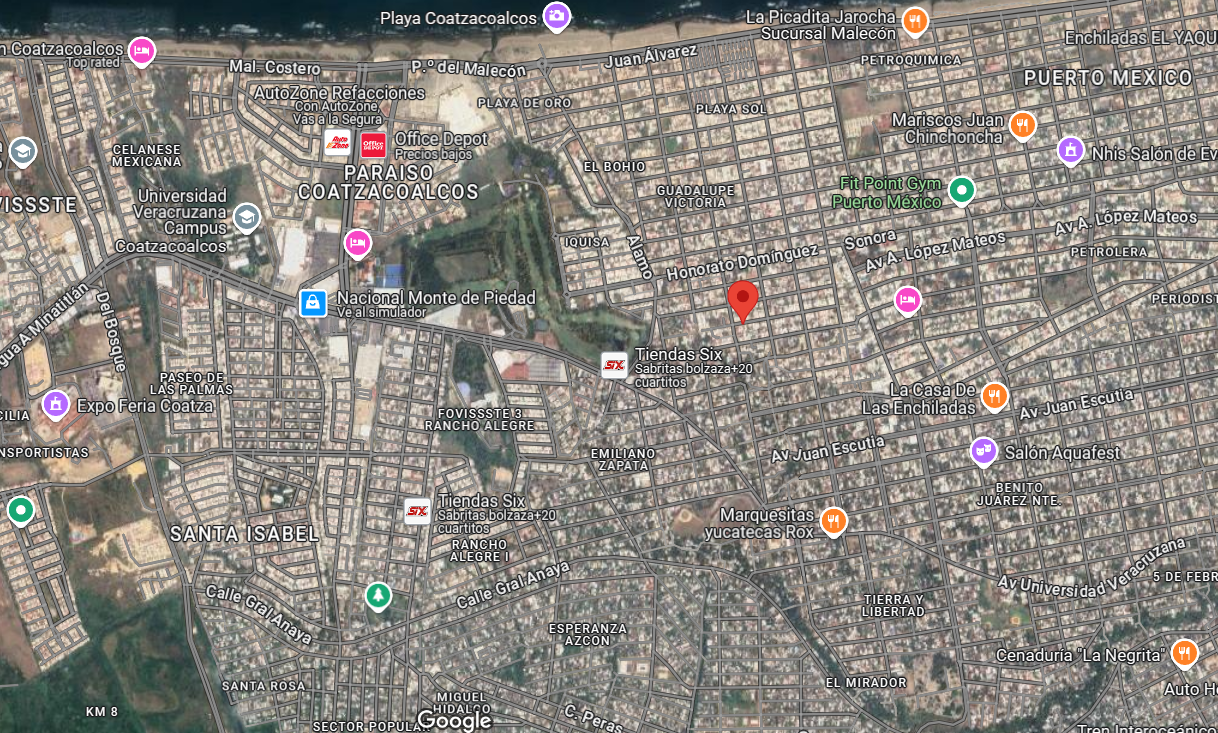Select Universidad Veracruzana school pin
This screenshot has height=733, width=1218.
pos(246,217)
